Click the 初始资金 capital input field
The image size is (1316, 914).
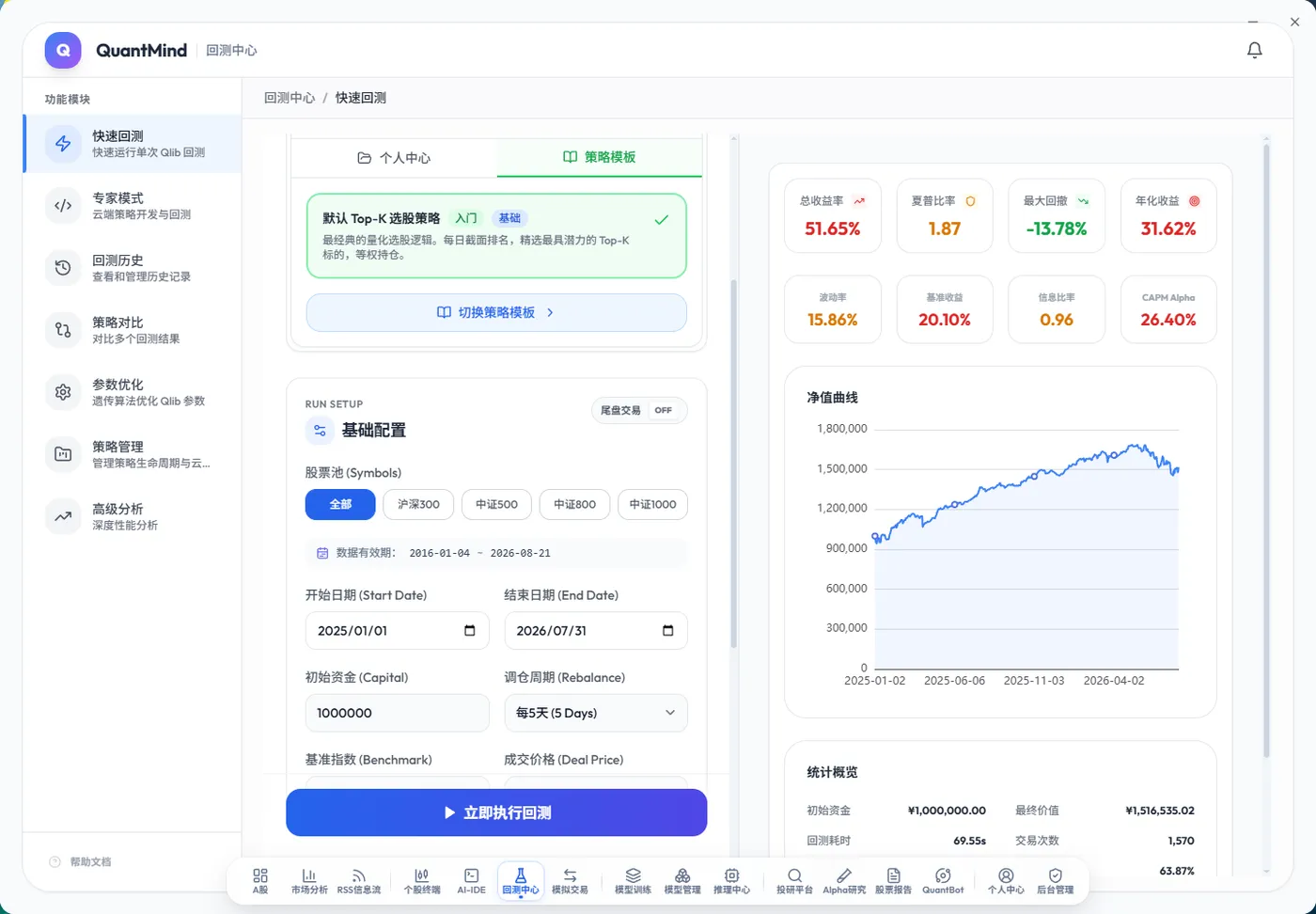click(397, 713)
